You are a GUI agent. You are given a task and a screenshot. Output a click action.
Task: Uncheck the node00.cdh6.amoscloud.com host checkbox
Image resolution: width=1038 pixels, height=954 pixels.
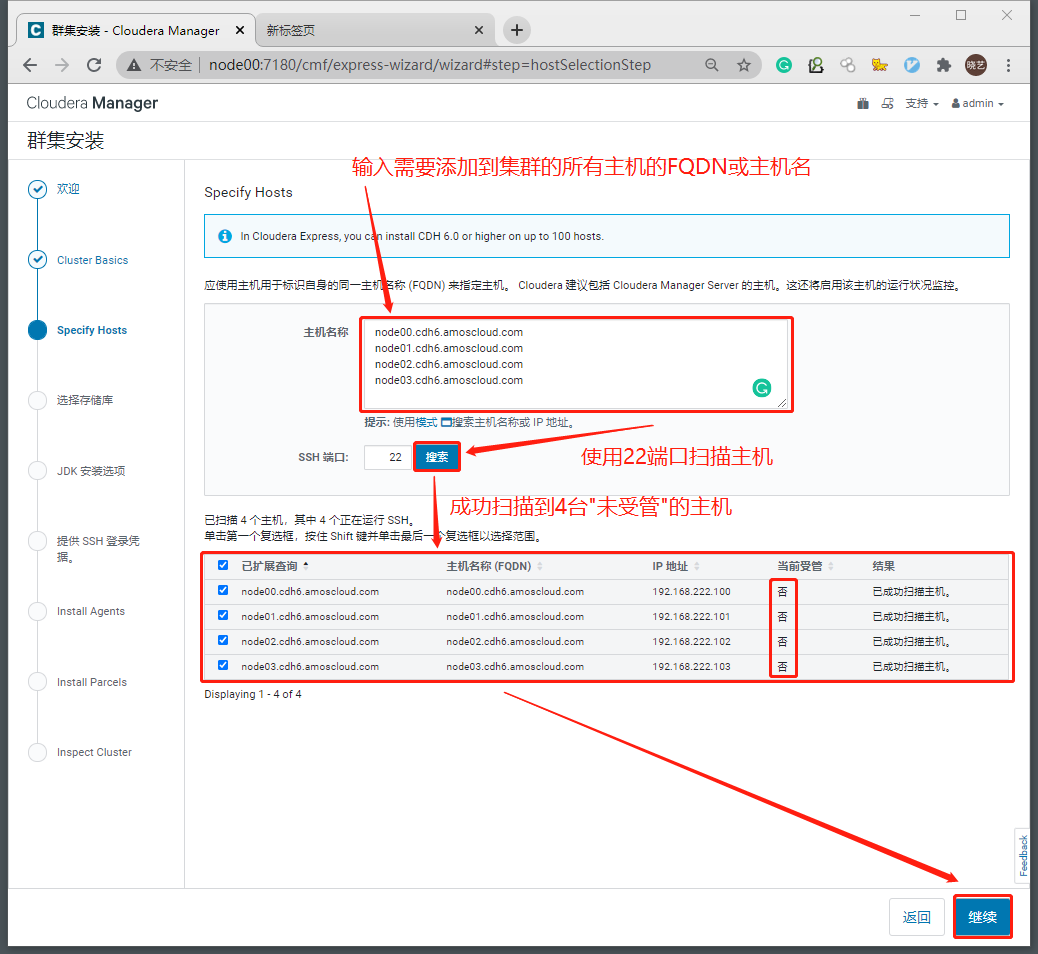(223, 591)
